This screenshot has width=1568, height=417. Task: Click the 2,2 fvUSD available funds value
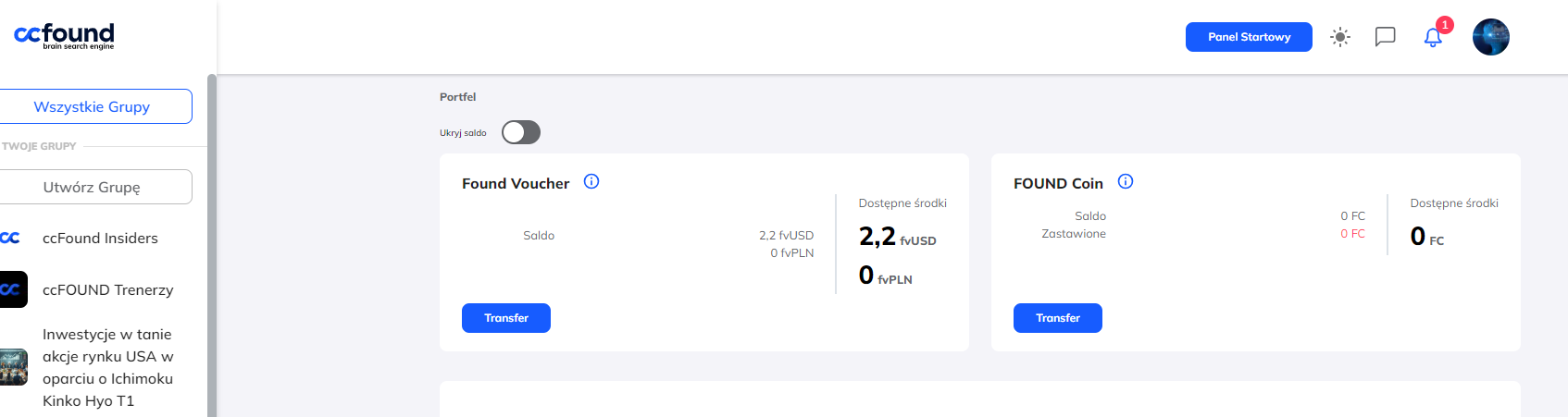(897, 237)
